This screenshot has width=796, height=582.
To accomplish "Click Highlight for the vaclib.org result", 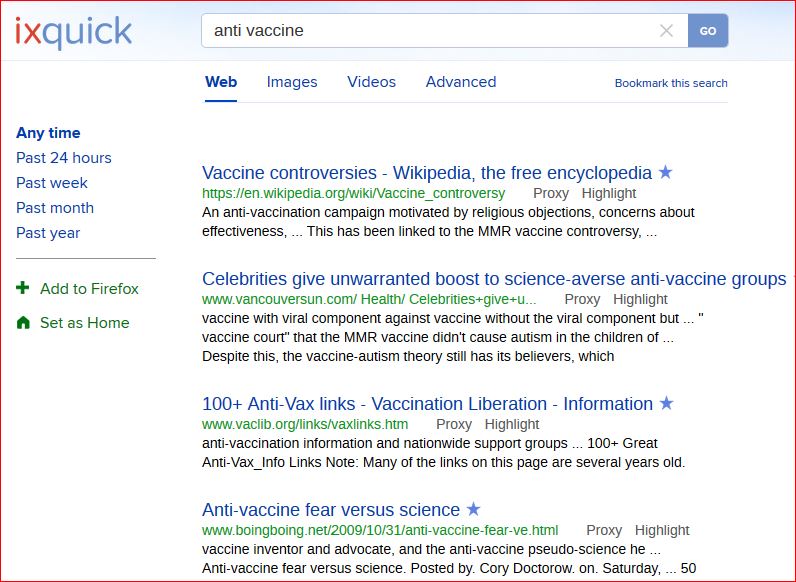I will click(x=512, y=425).
